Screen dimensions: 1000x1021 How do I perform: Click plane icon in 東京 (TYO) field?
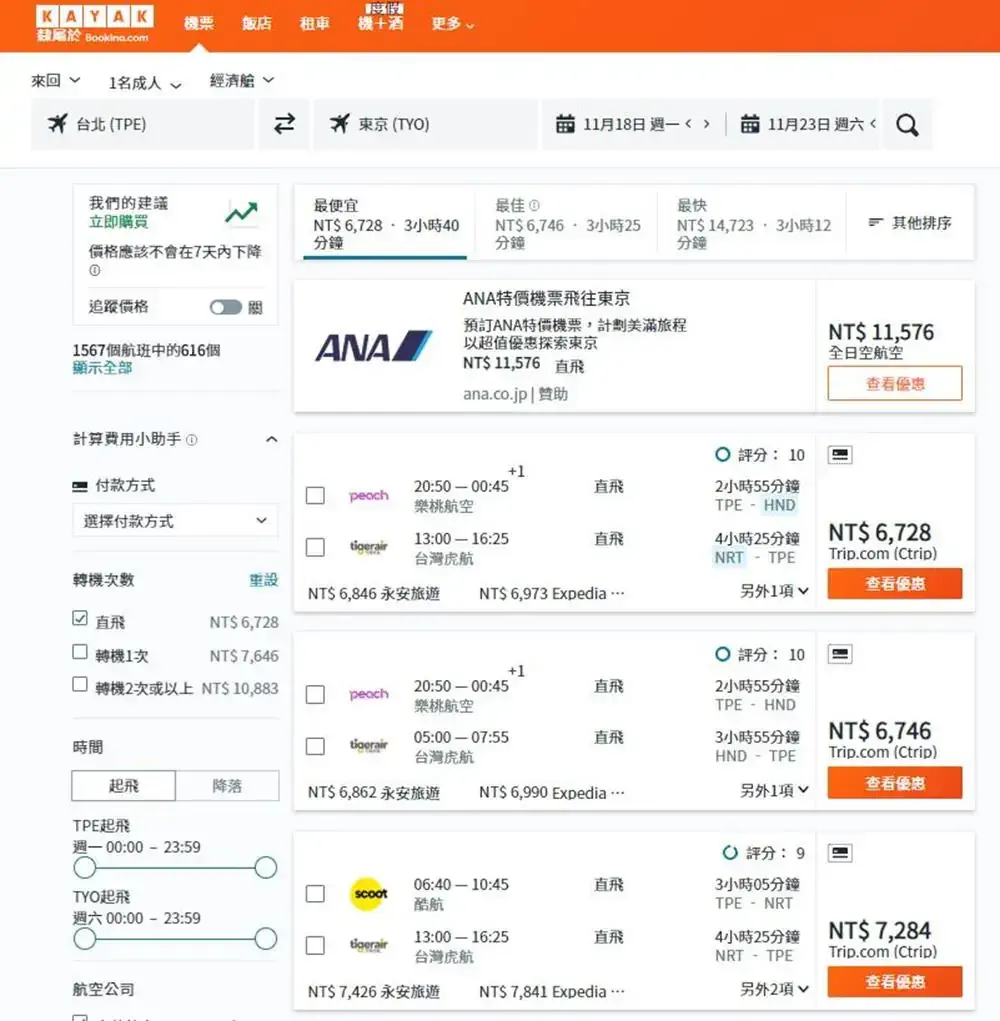point(340,123)
